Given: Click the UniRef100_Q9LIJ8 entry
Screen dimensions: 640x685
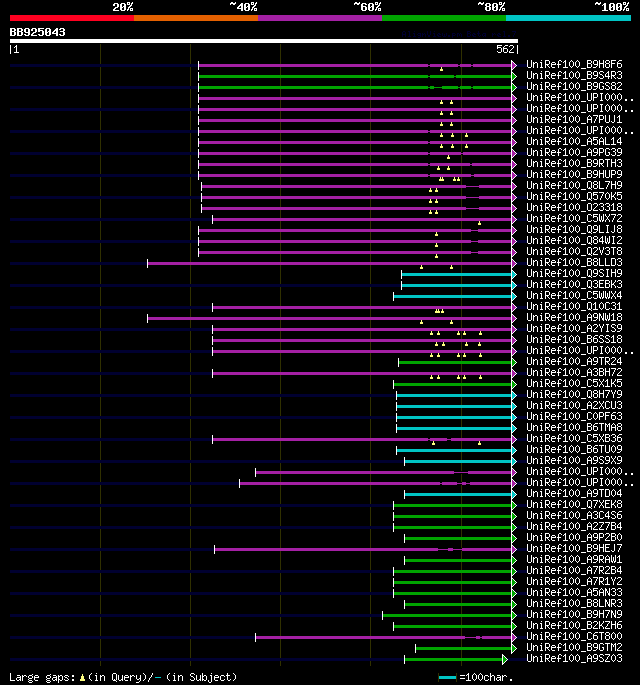Looking at the screenshot, I should 574,229.
